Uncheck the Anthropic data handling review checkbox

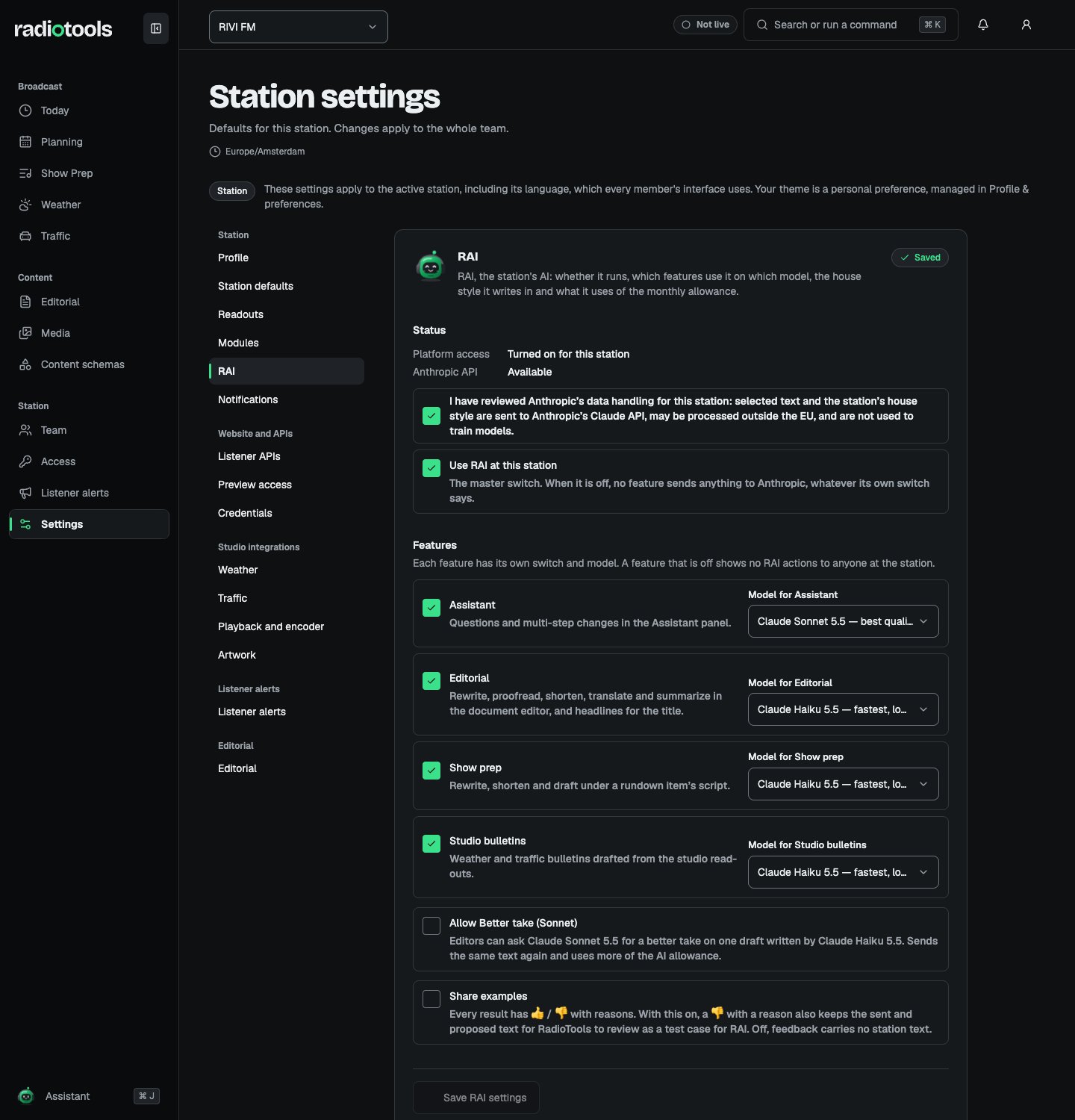[431, 416]
